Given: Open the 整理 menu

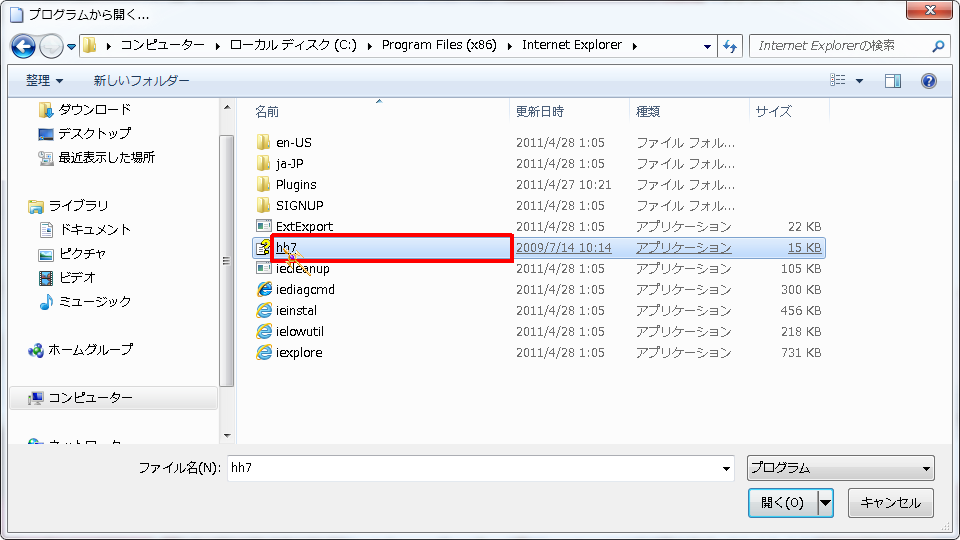Looking at the screenshot, I should pos(44,80).
